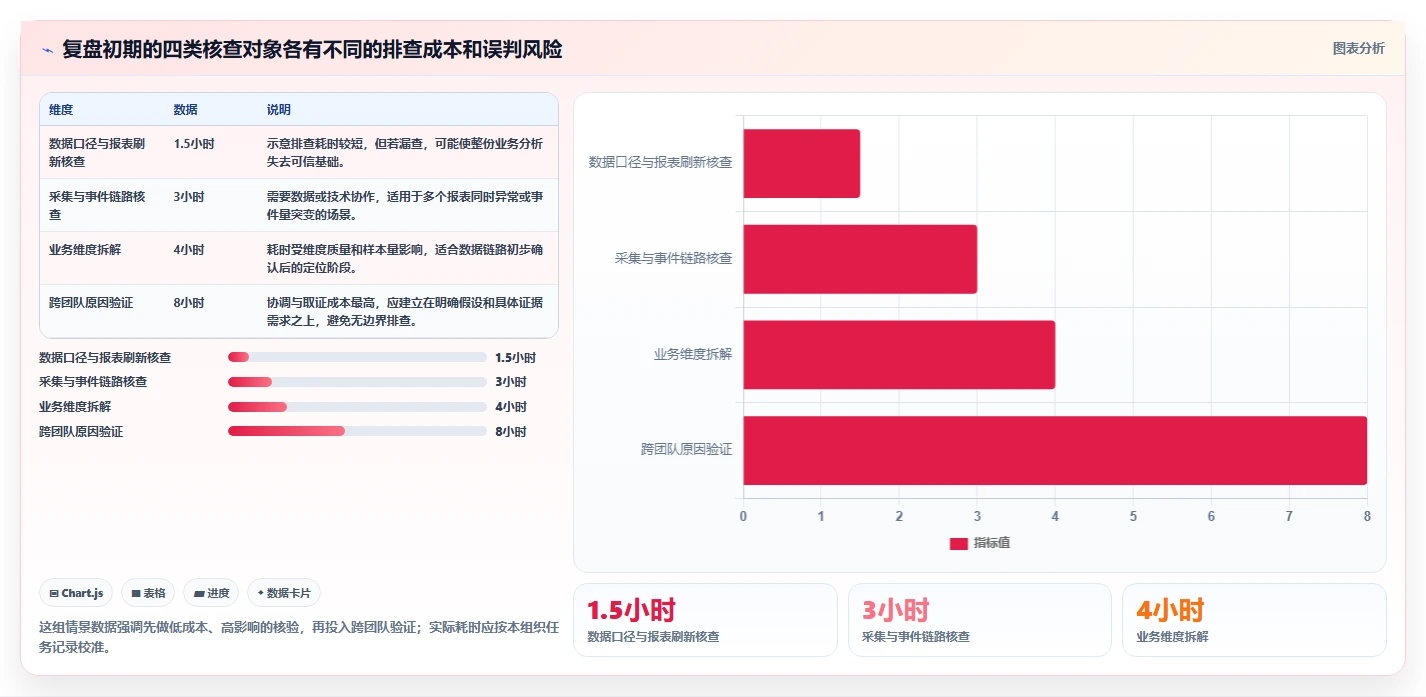Click the lightning icon beside the title
Viewport: 1426px width, 697px height.
point(47,50)
